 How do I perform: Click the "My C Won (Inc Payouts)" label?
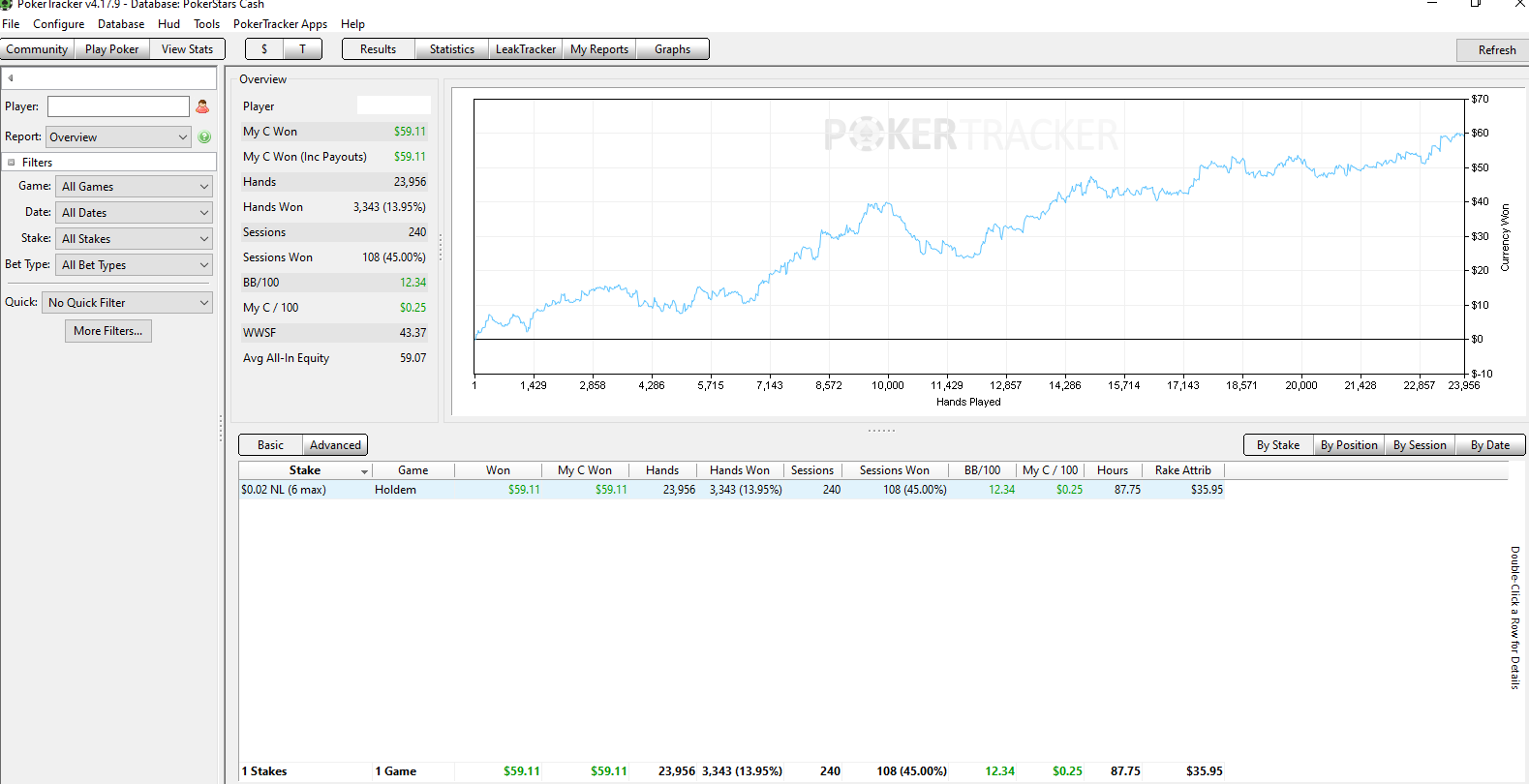coord(305,157)
